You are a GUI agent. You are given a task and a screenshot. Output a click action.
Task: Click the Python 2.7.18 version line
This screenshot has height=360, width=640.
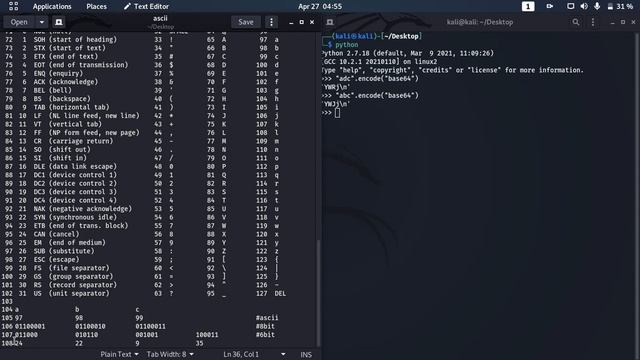tap(408, 53)
